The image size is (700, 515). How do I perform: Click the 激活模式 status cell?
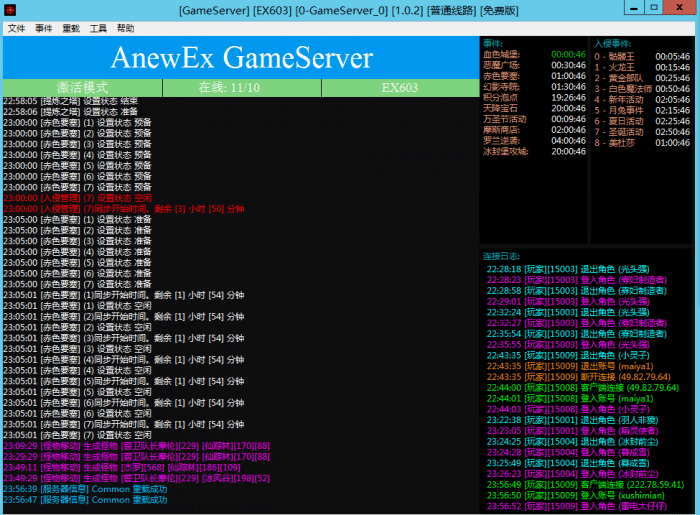(x=81, y=88)
